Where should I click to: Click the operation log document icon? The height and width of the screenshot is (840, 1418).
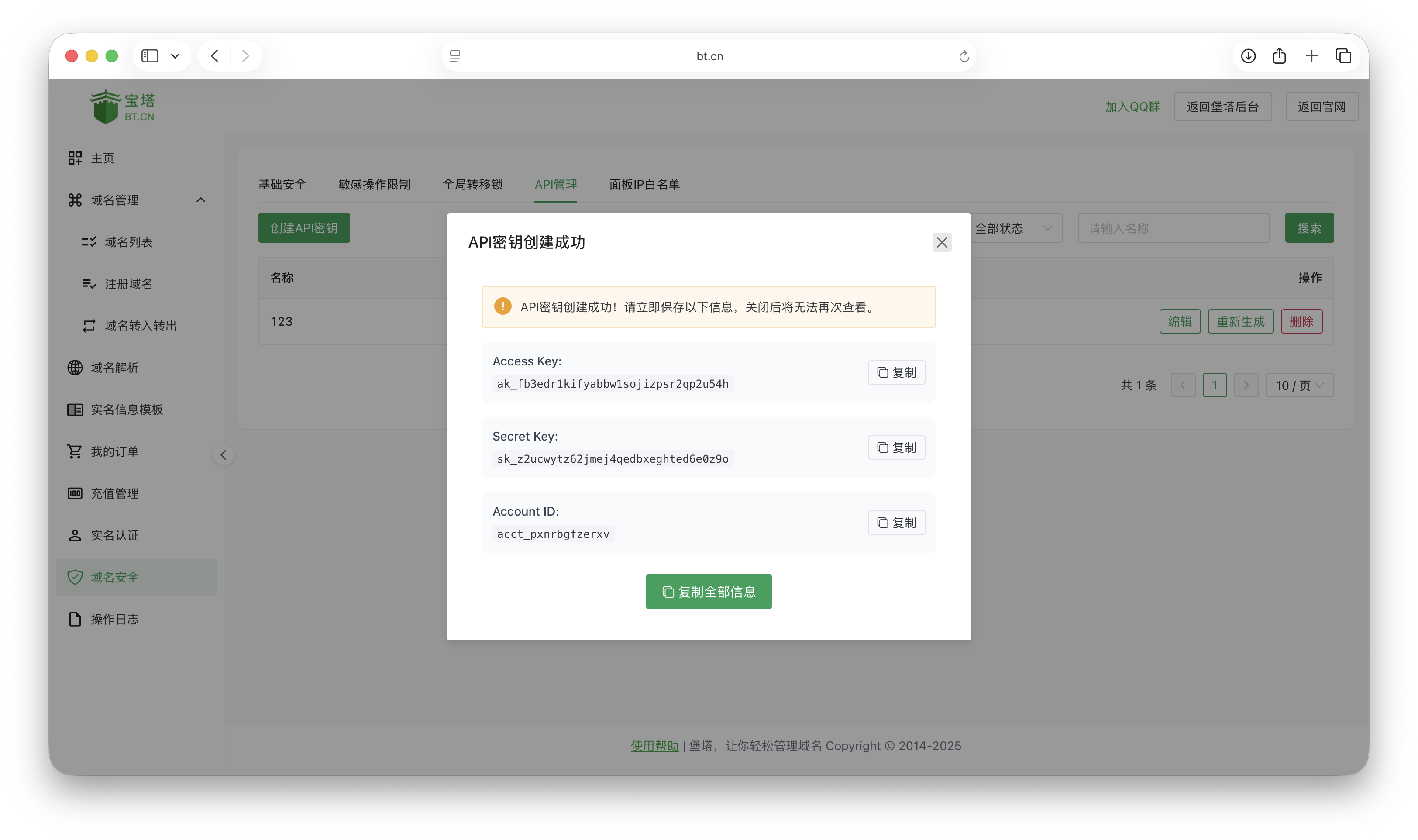(x=75, y=619)
